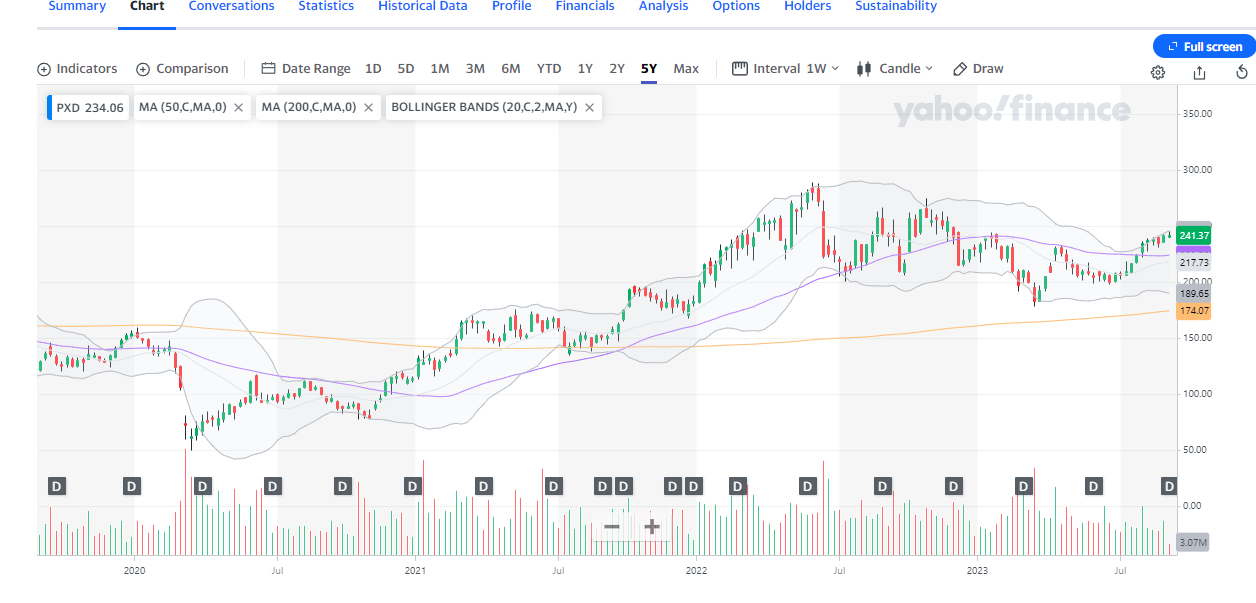
Task: Open the Draw pencil tool
Action: [x=977, y=69]
